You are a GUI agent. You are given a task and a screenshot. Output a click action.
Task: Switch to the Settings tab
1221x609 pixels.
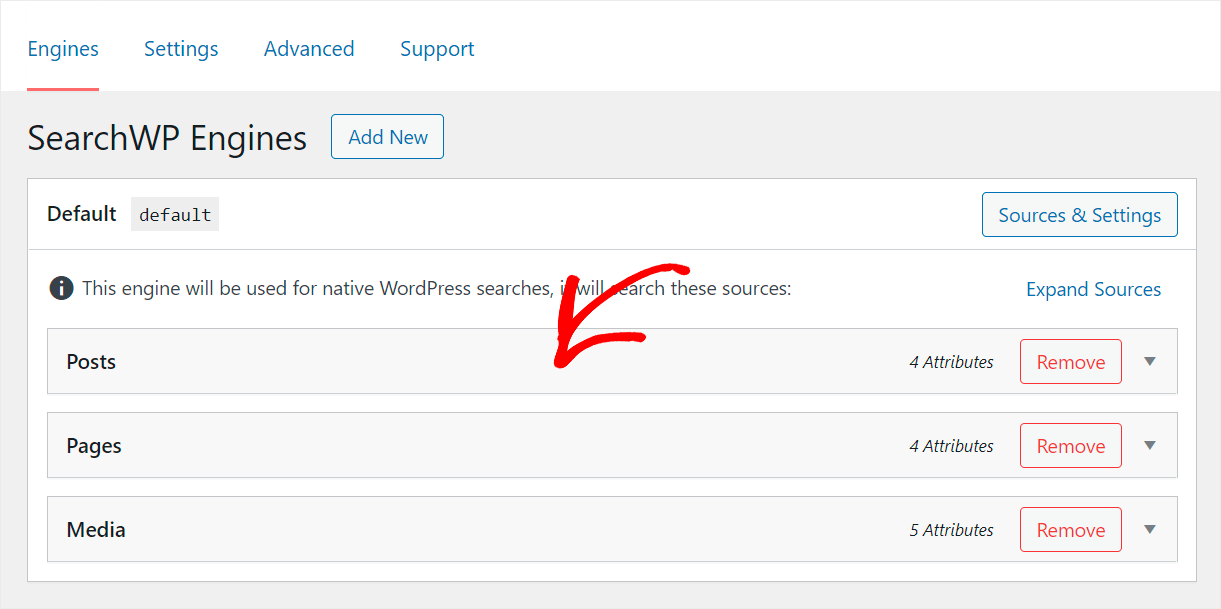click(181, 49)
